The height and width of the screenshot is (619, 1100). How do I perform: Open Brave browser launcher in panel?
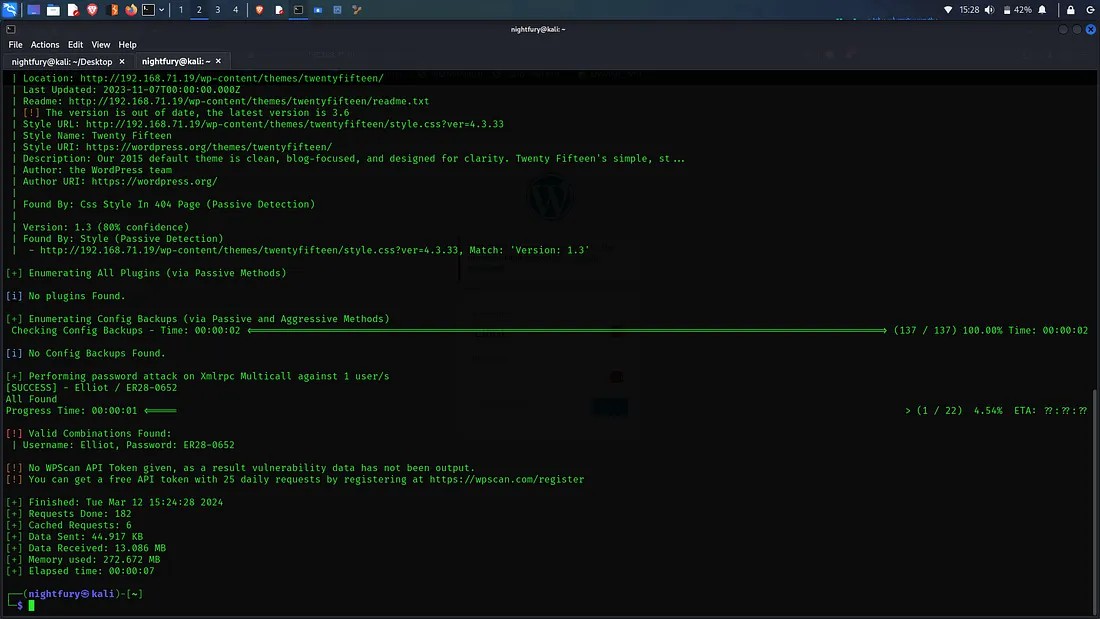click(x=92, y=9)
